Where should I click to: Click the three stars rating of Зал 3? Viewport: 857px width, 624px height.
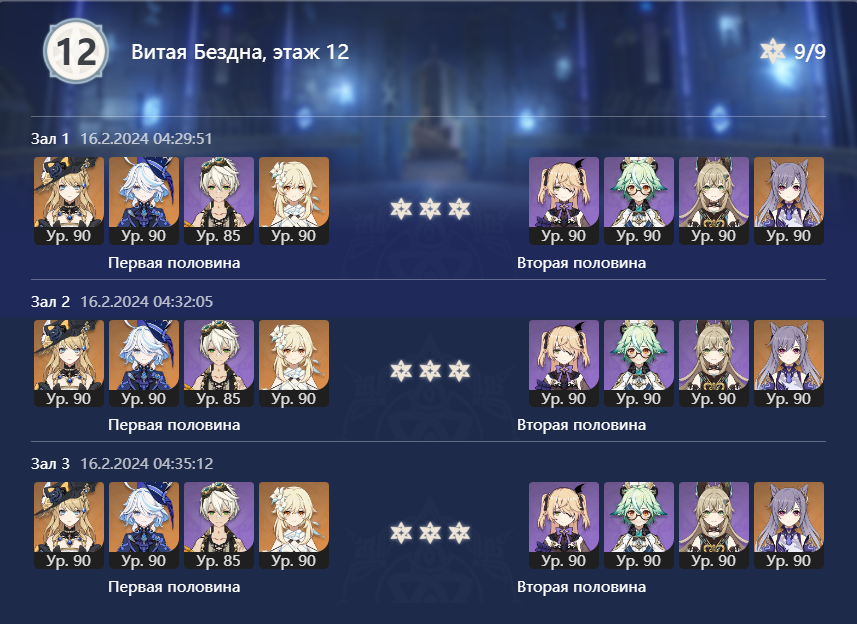pyautogui.click(x=430, y=533)
